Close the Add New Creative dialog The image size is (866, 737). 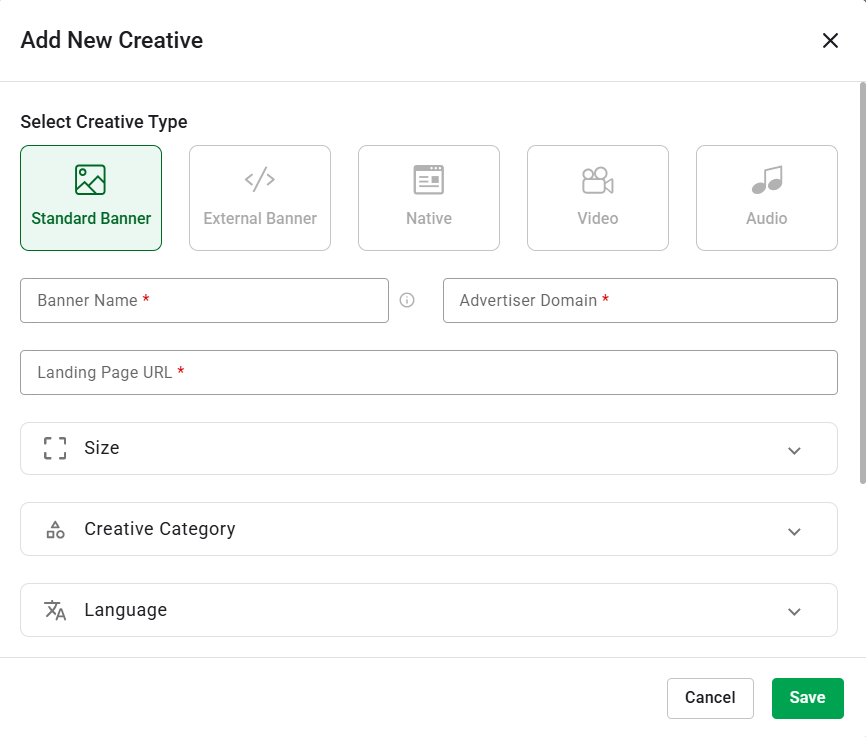point(830,40)
